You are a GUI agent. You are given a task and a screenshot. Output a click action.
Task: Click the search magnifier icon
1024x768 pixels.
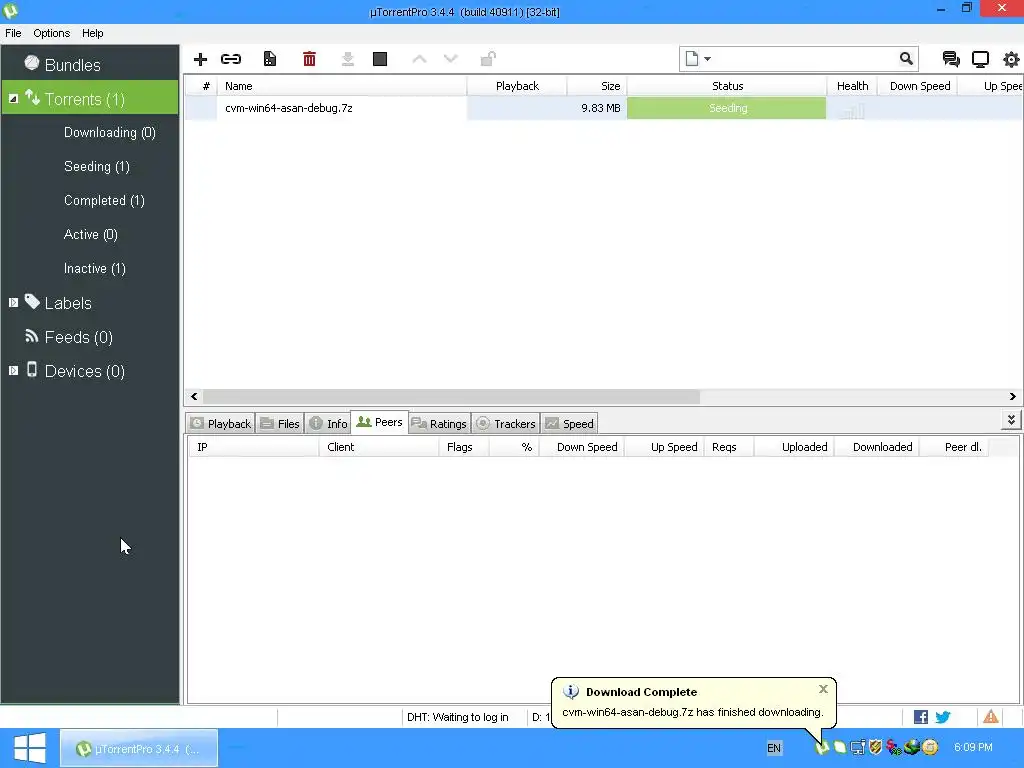[906, 59]
